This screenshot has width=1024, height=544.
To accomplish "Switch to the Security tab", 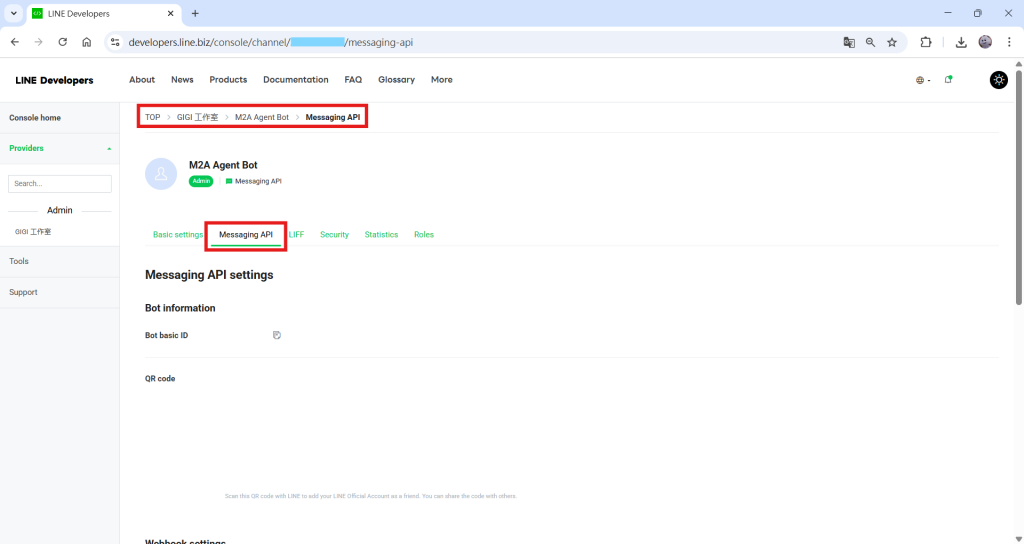I will (x=334, y=234).
